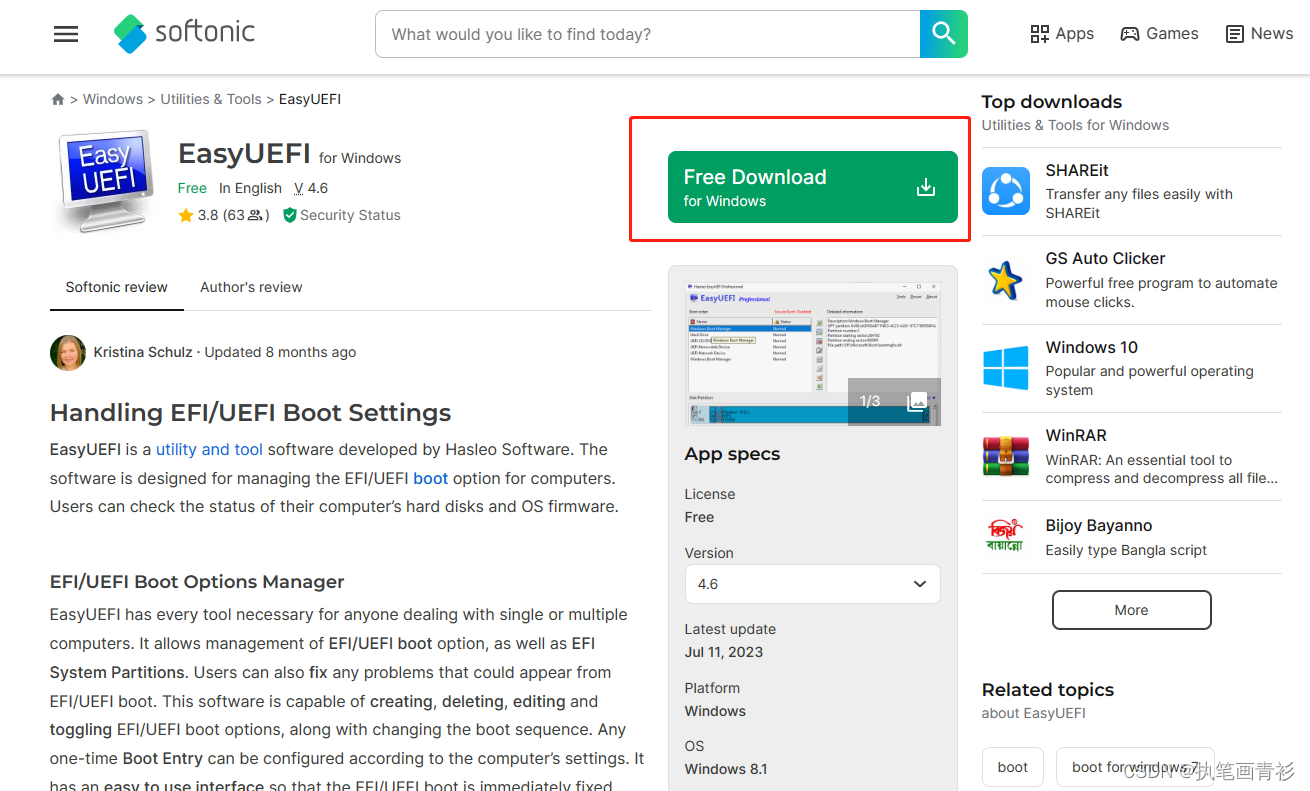This screenshot has width=1310, height=791.
Task: Open SHAREit title
Action: pos(1077,170)
